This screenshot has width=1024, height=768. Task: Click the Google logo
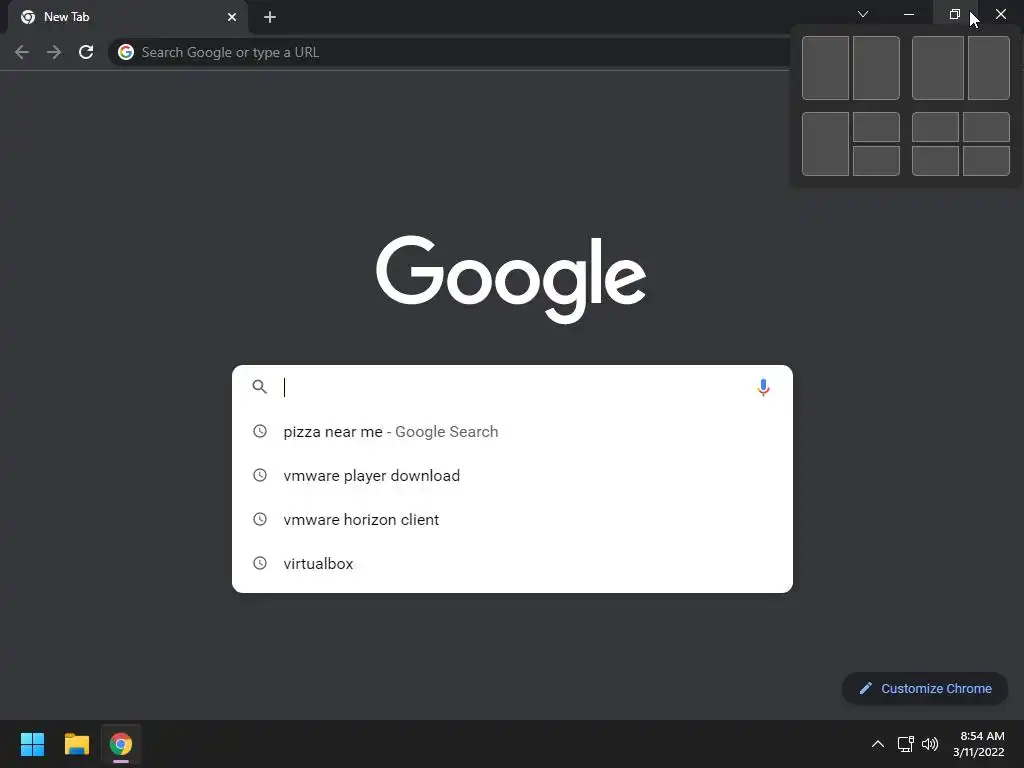[x=511, y=279]
